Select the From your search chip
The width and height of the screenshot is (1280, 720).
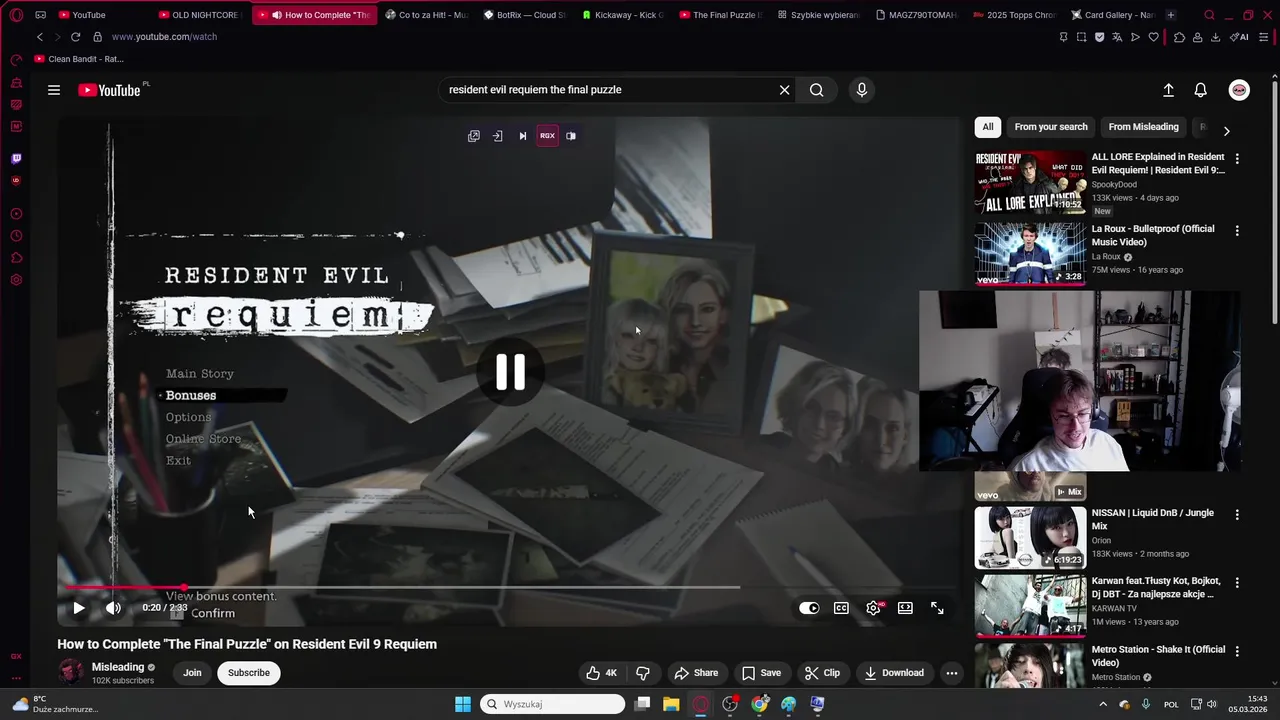(1051, 127)
